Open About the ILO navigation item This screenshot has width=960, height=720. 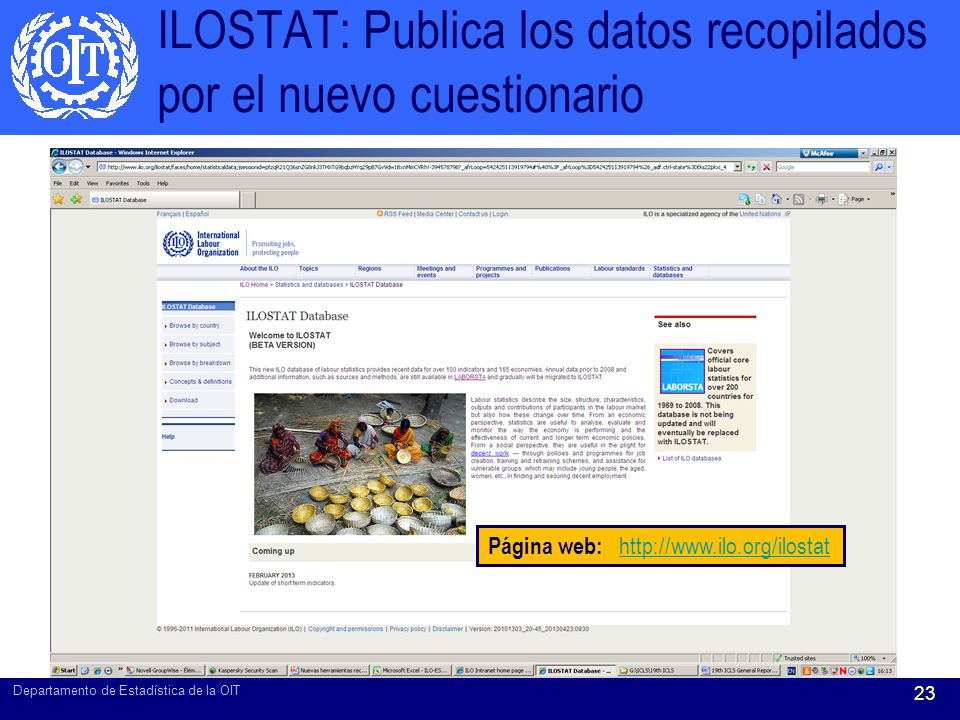click(259, 268)
